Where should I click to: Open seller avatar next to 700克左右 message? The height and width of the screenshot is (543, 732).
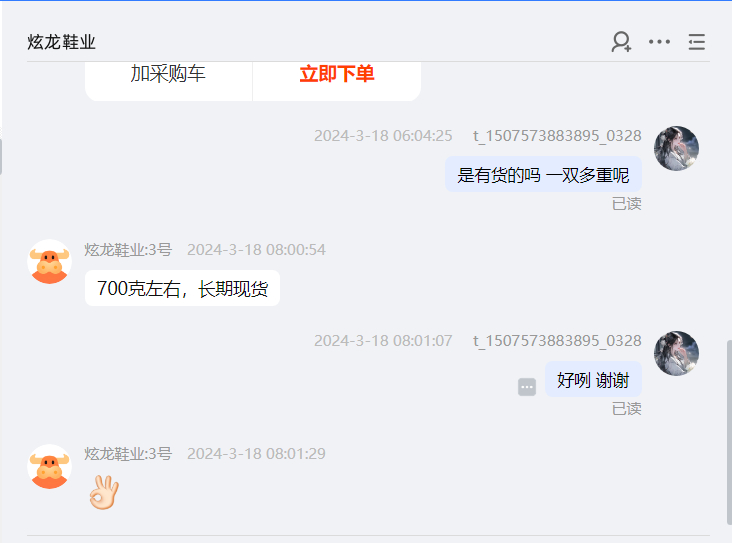click(x=49, y=261)
